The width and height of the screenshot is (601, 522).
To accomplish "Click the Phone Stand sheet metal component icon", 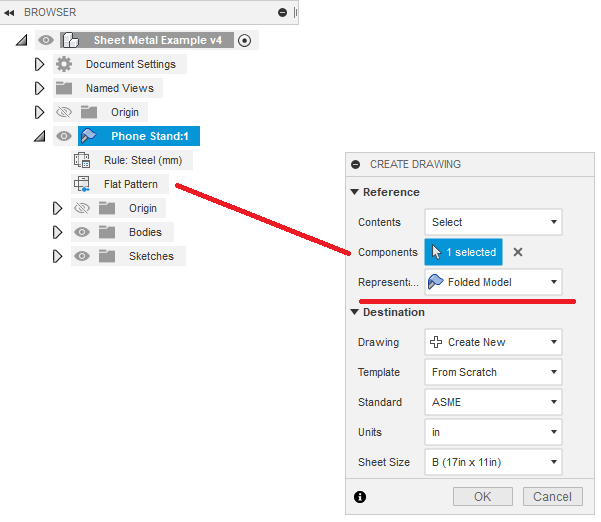I will (x=89, y=136).
